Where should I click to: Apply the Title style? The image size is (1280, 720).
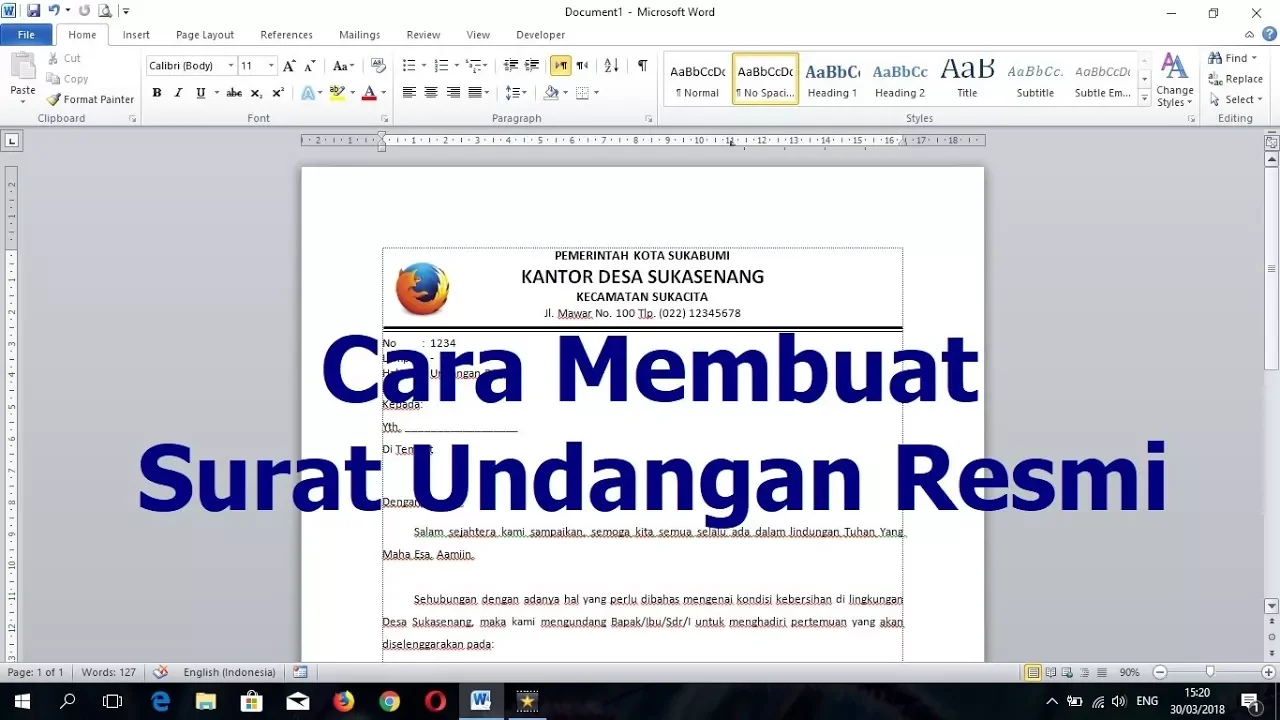[967, 79]
